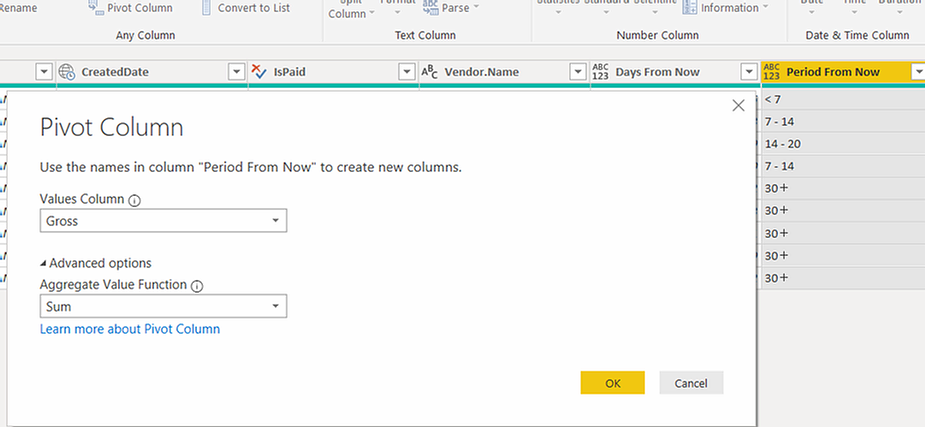Click the '< 7' cell in Period From Now
Viewport: 925px width, 427px height.
(x=843, y=99)
